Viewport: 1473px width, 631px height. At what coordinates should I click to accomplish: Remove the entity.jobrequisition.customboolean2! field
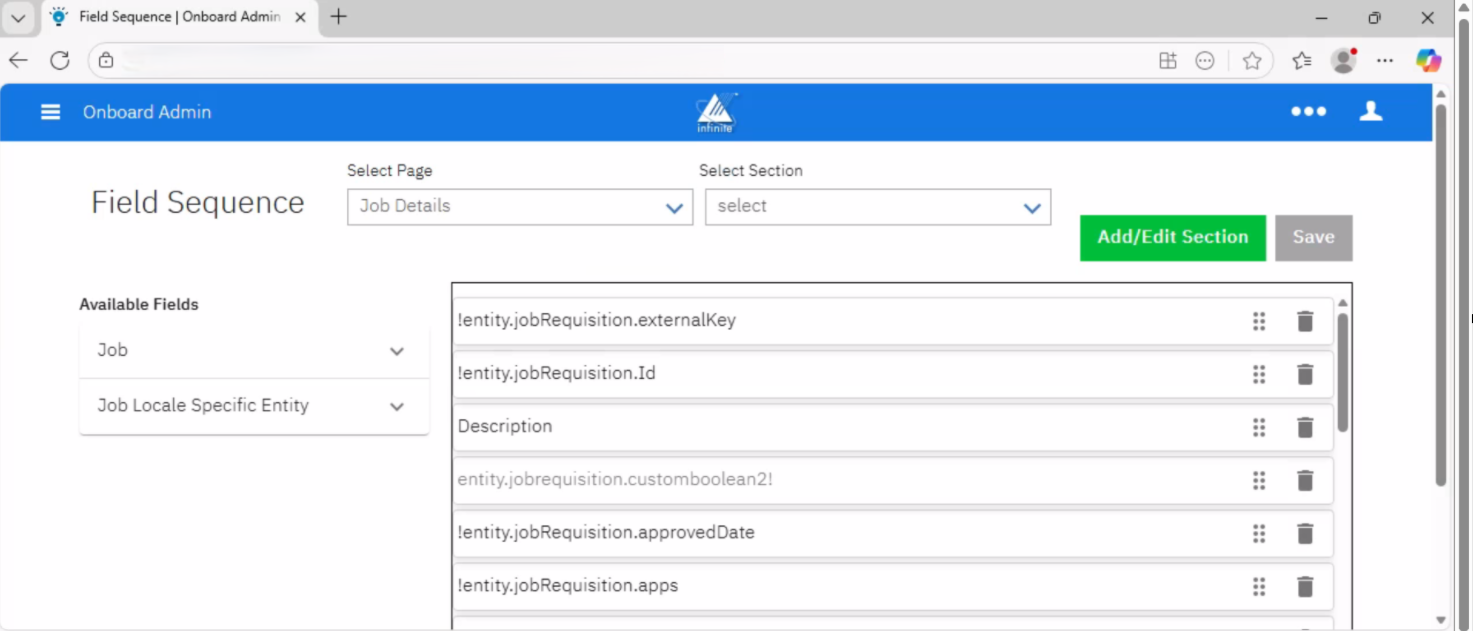pos(1305,480)
